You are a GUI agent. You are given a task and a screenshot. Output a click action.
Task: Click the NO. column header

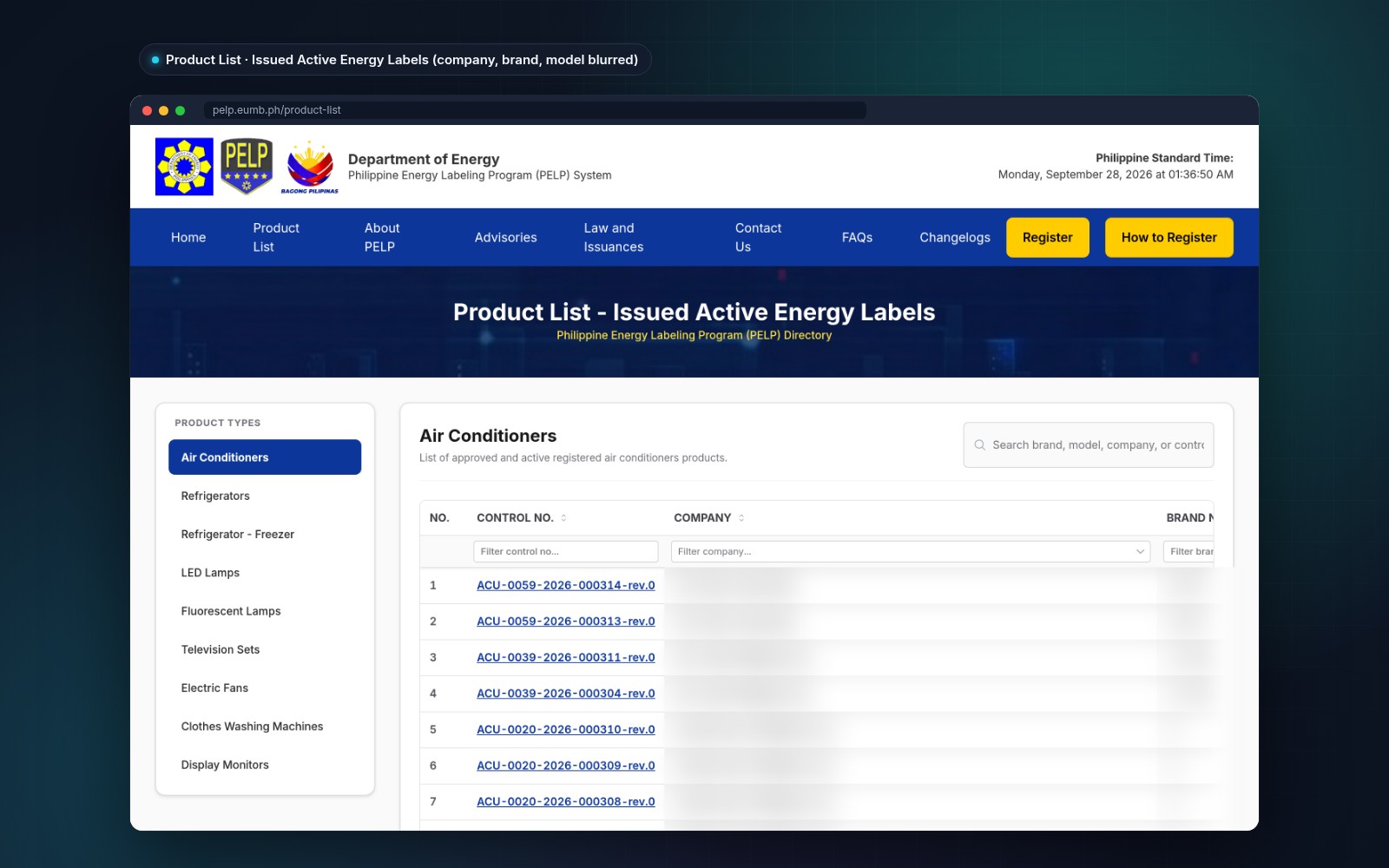(x=439, y=518)
